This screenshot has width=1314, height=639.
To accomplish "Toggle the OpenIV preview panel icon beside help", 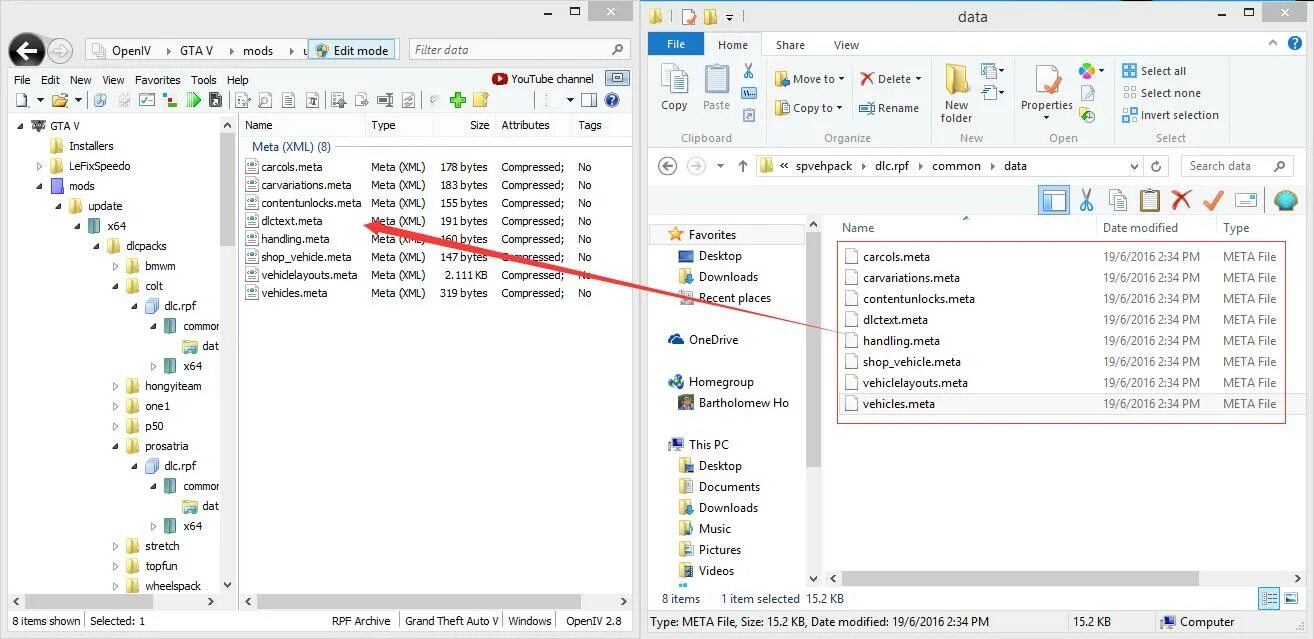I will (x=589, y=100).
